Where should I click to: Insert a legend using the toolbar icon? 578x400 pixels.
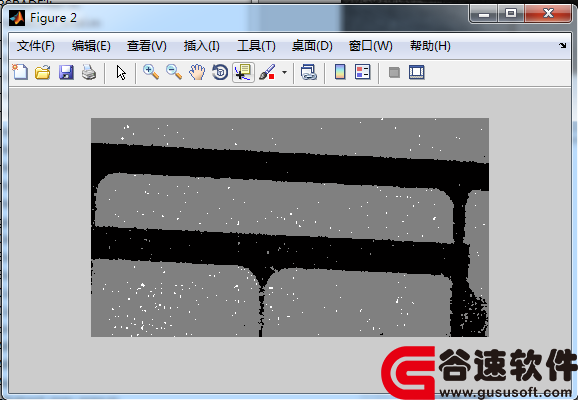pyautogui.click(x=362, y=72)
